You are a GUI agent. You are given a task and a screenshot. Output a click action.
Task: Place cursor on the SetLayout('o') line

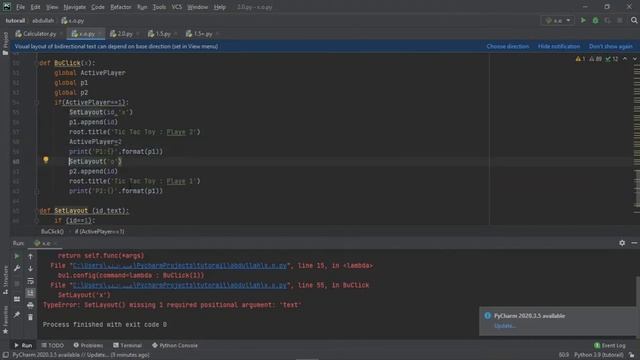click(96, 162)
